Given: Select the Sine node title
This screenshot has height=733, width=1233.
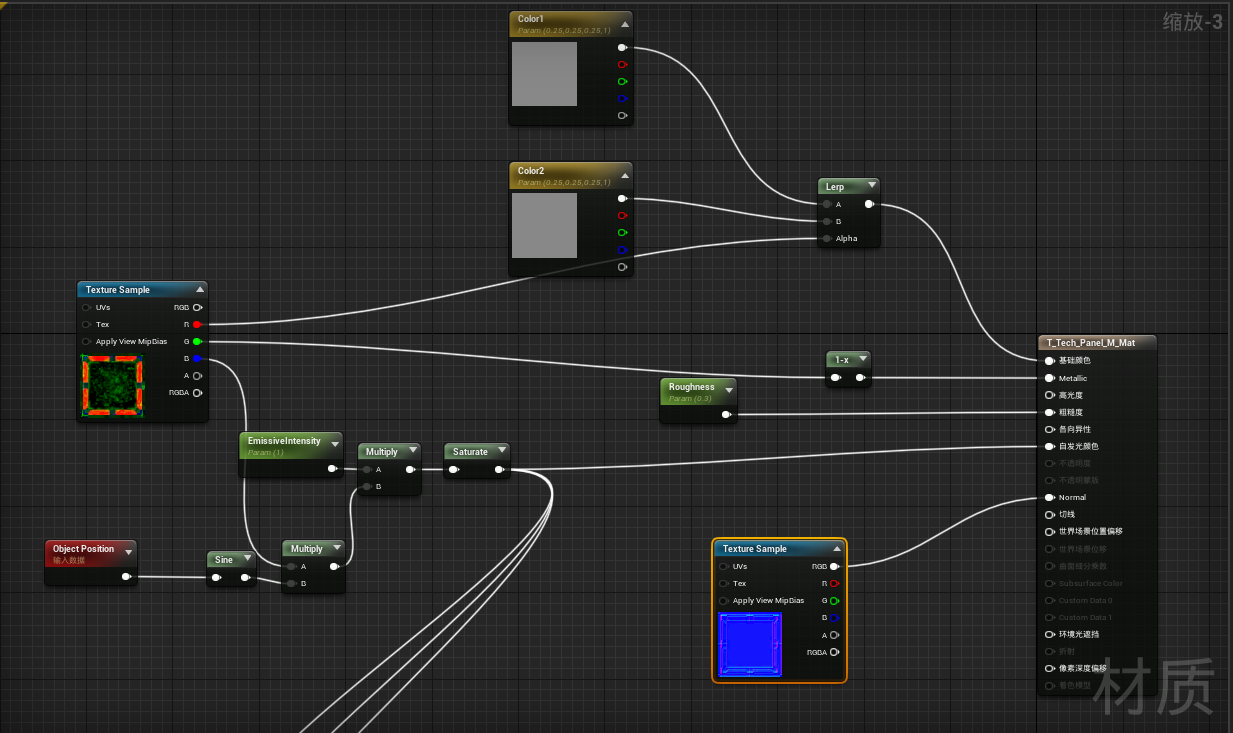Looking at the screenshot, I should (x=224, y=560).
